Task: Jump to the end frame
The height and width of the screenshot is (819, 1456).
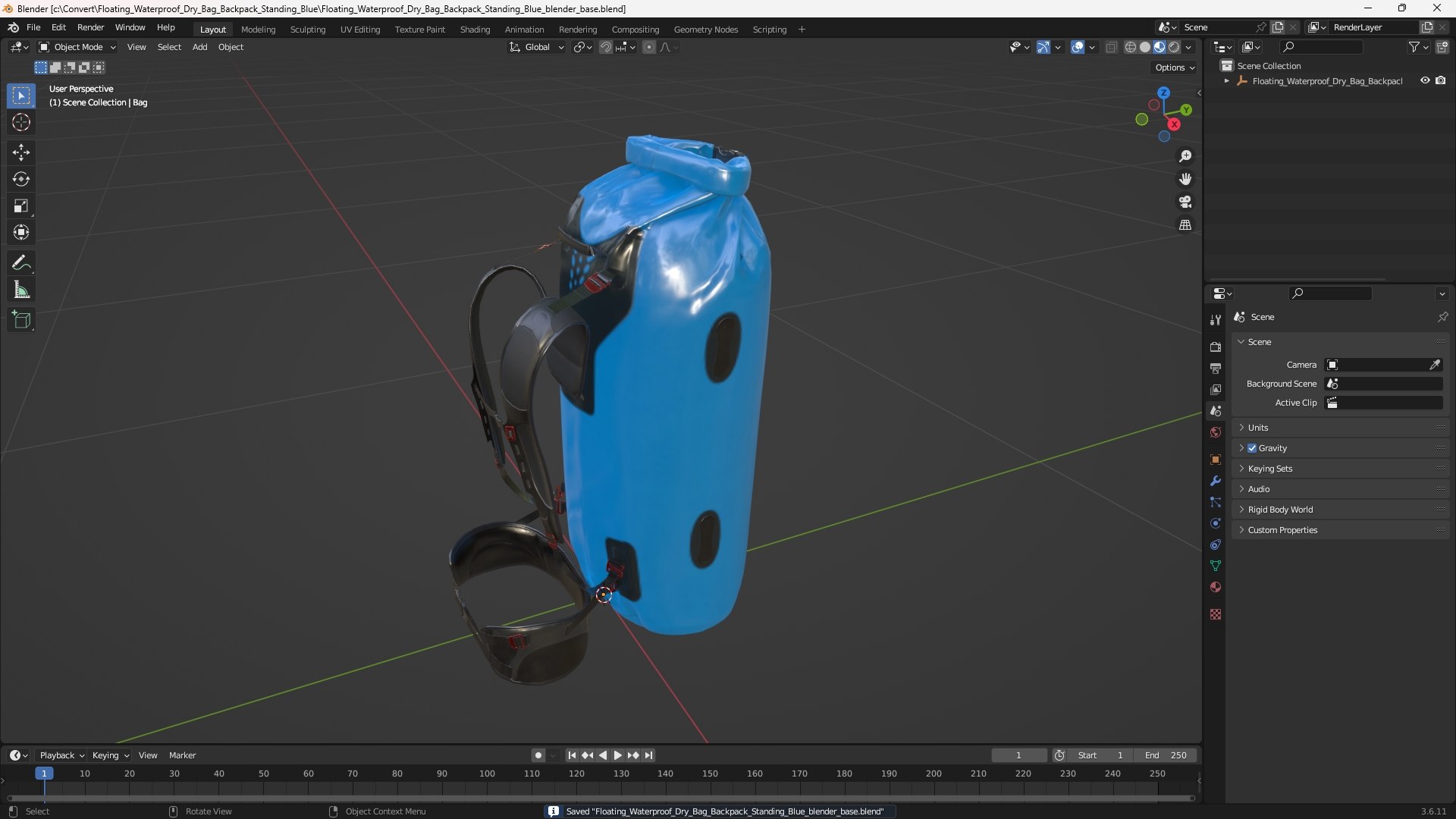Action: click(648, 755)
